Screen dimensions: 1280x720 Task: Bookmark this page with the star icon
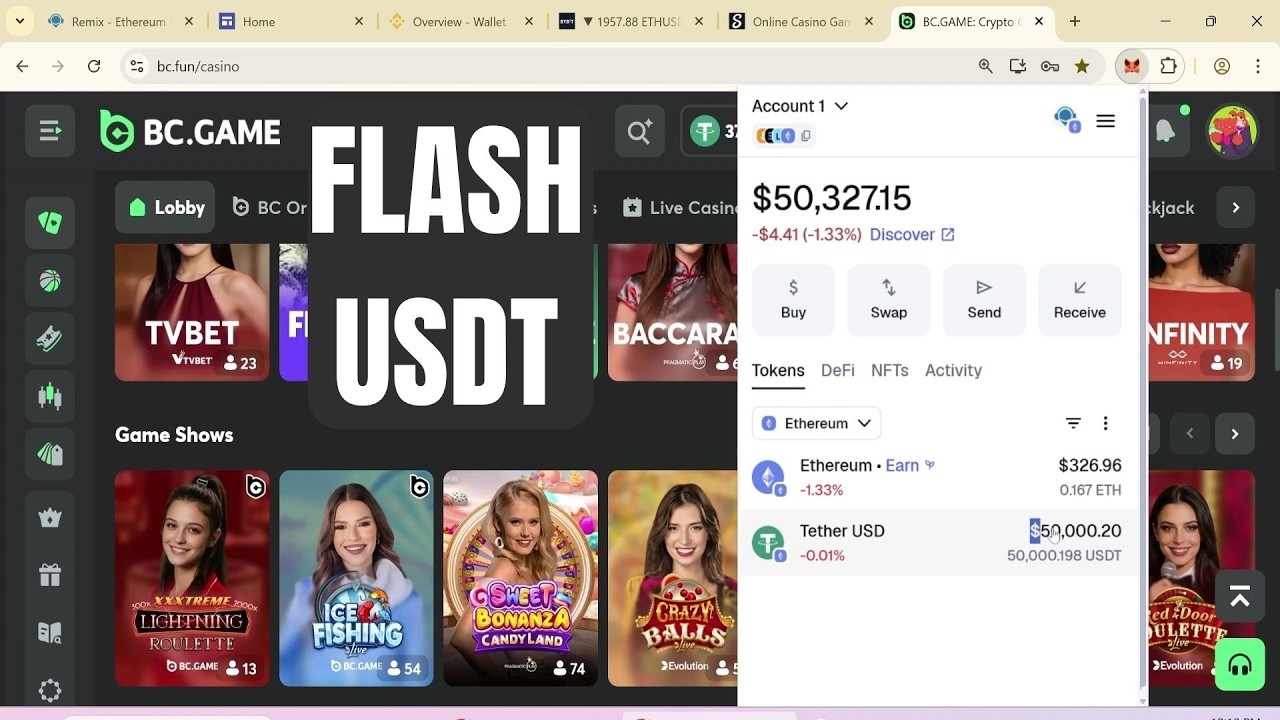click(x=1082, y=66)
